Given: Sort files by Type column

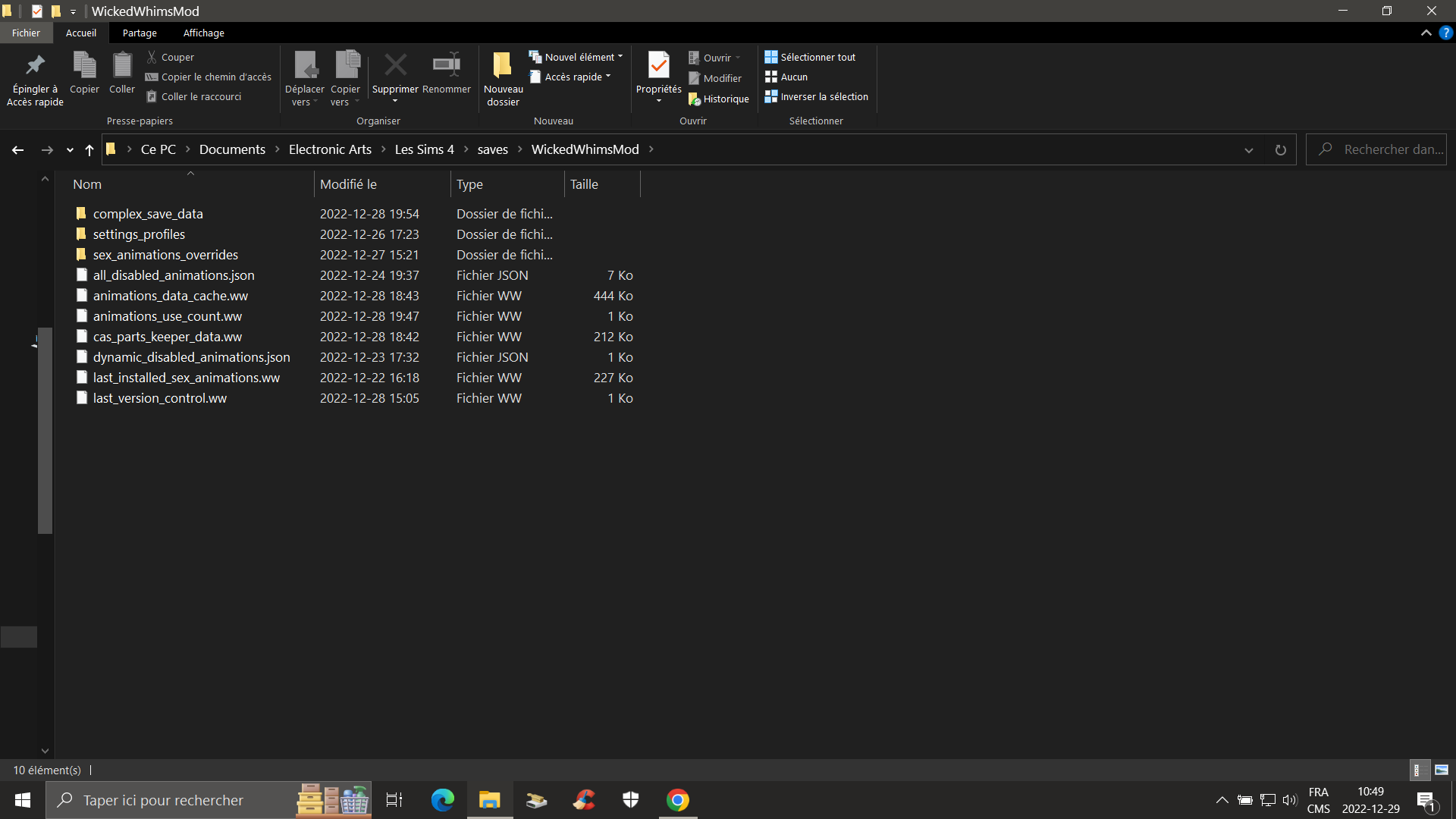Looking at the screenshot, I should pyautogui.click(x=507, y=184).
